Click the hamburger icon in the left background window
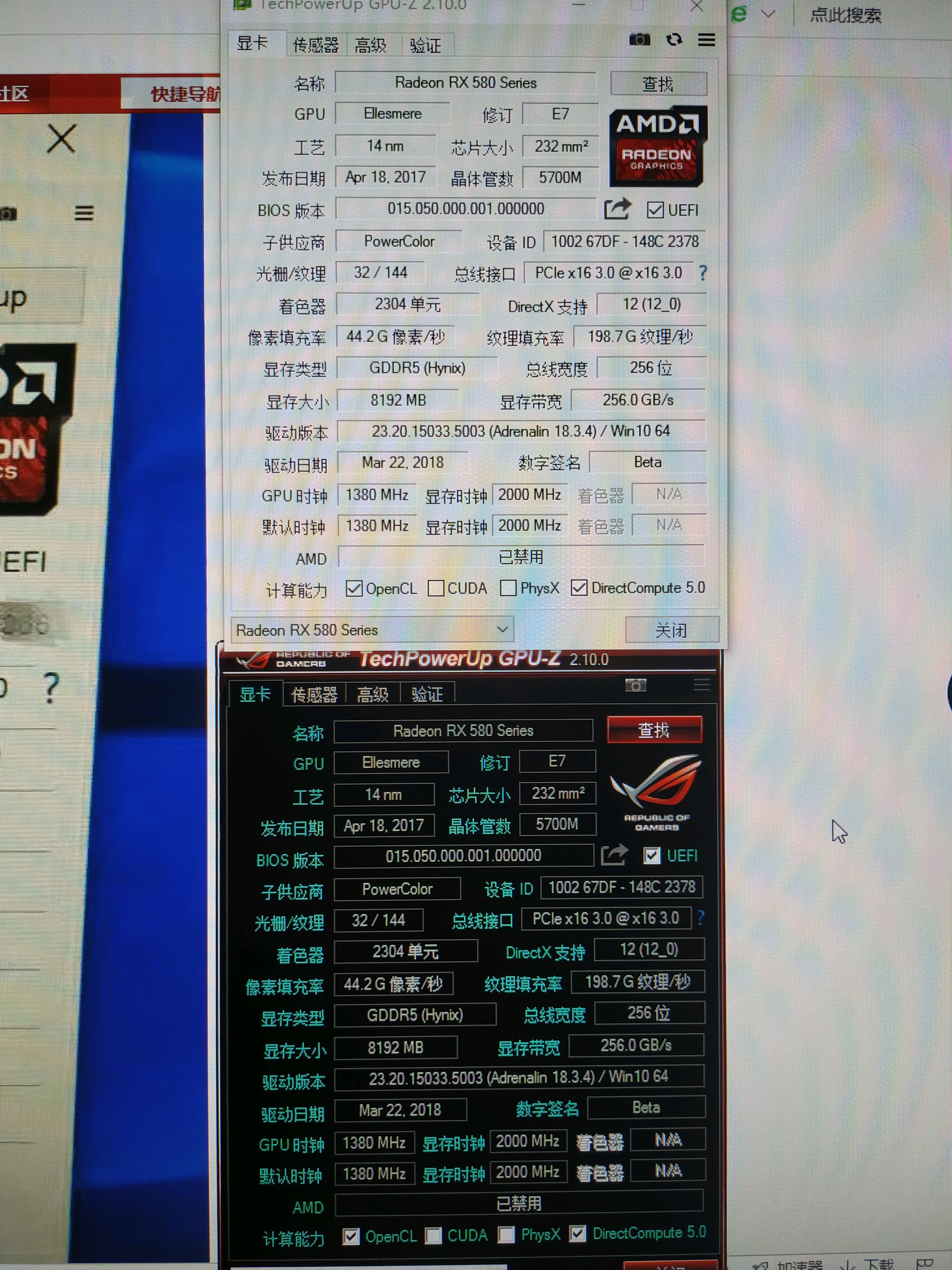This screenshot has width=952, height=1270. pyautogui.click(x=84, y=213)
